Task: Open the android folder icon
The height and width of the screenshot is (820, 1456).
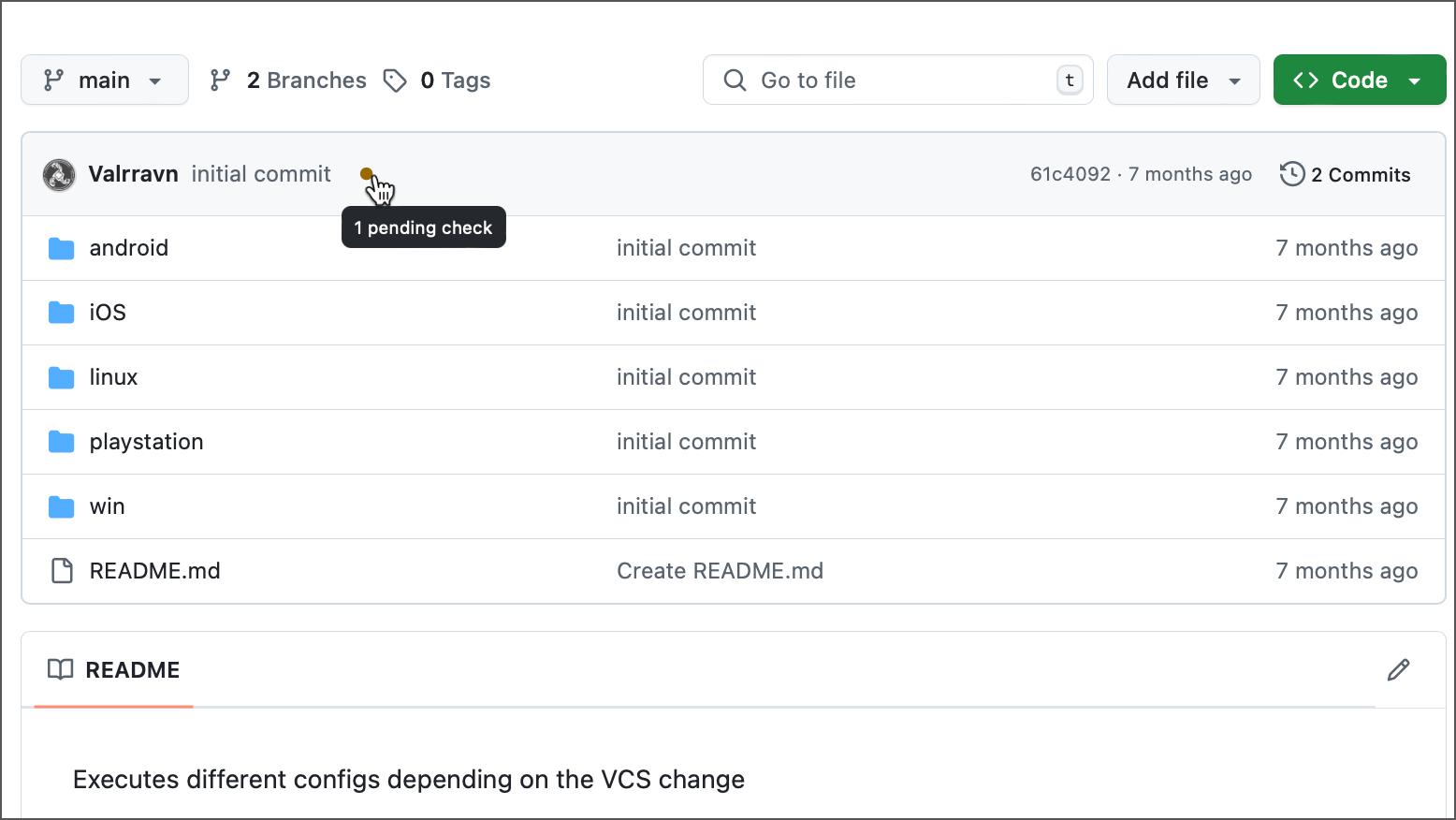Action: pos(60,247)
